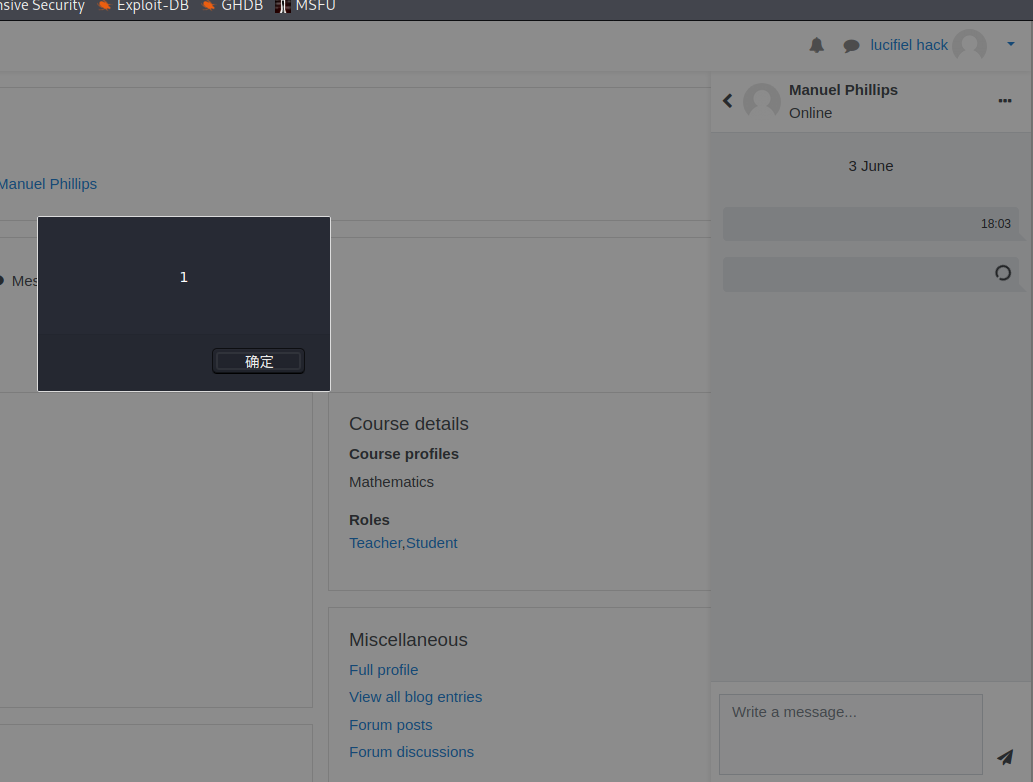Open the Forum posts link
This screenshot has width=1033, height=782.
(x=391, y=725)
